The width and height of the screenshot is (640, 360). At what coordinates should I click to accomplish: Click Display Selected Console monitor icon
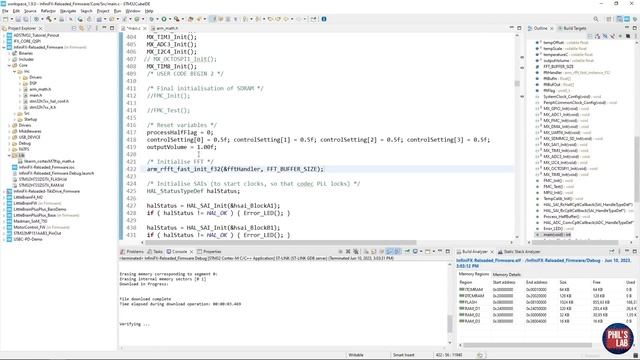[x=415, y=251]
